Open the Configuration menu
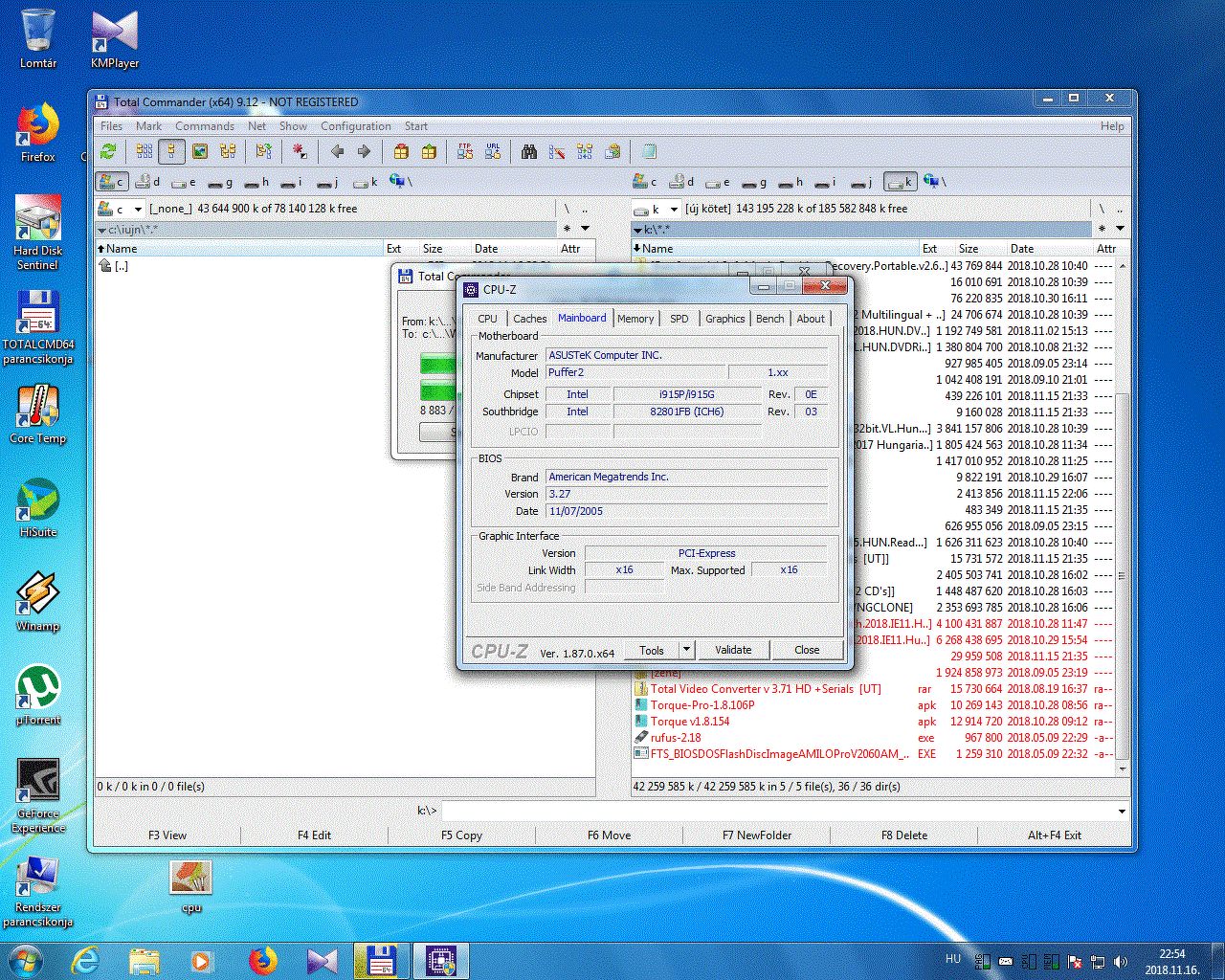The height and width of the screenshot is (980, 1225). click(x=356, y=126)
